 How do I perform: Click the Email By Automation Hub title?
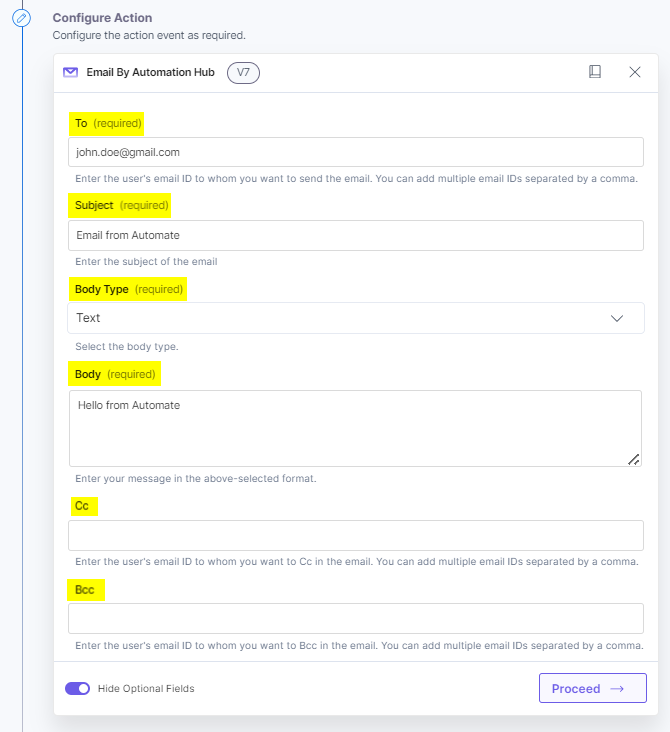coord(152,72)
